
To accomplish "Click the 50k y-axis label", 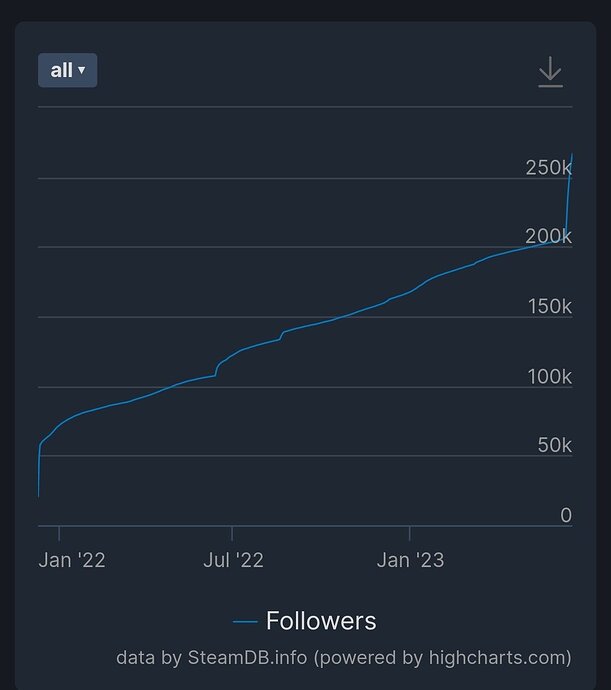I will (554, 445).
